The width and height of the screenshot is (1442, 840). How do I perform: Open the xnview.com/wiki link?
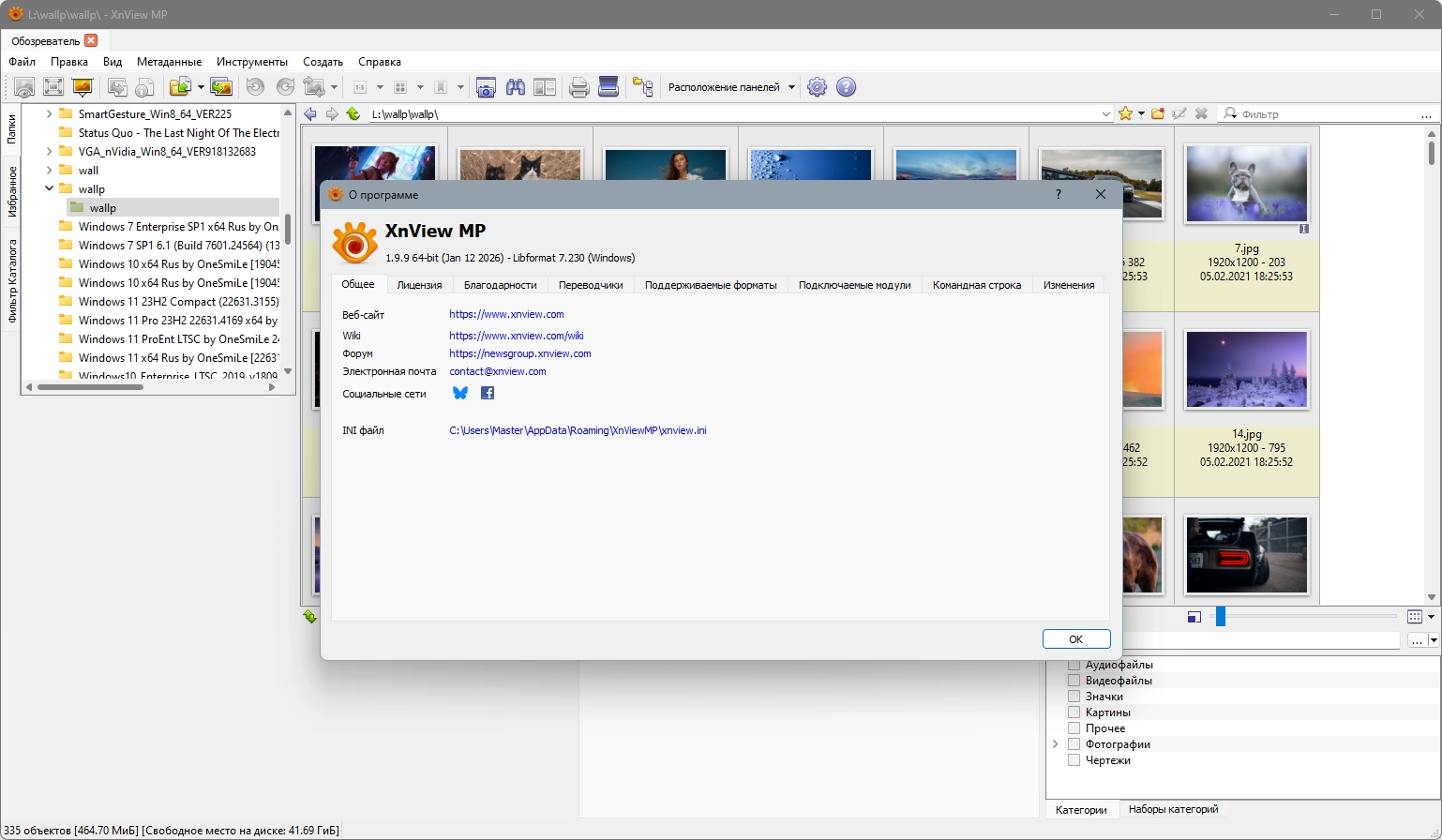[x=517, y=336]
